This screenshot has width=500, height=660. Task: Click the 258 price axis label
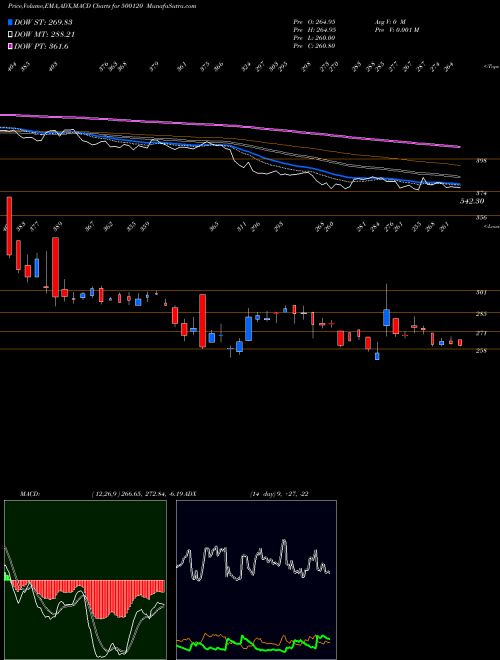coord(481,350)
